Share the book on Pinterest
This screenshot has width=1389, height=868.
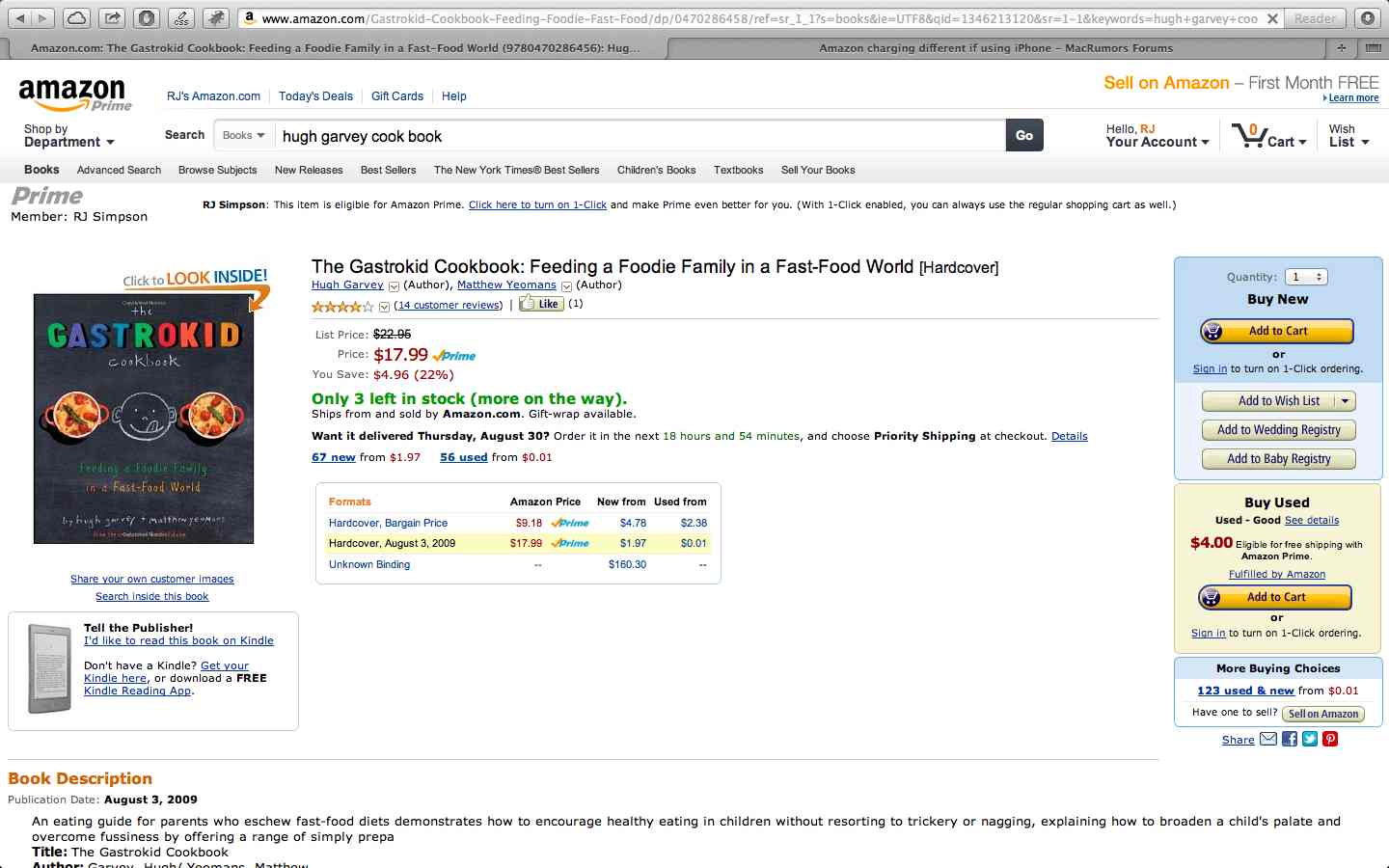tap(1330, 739)
